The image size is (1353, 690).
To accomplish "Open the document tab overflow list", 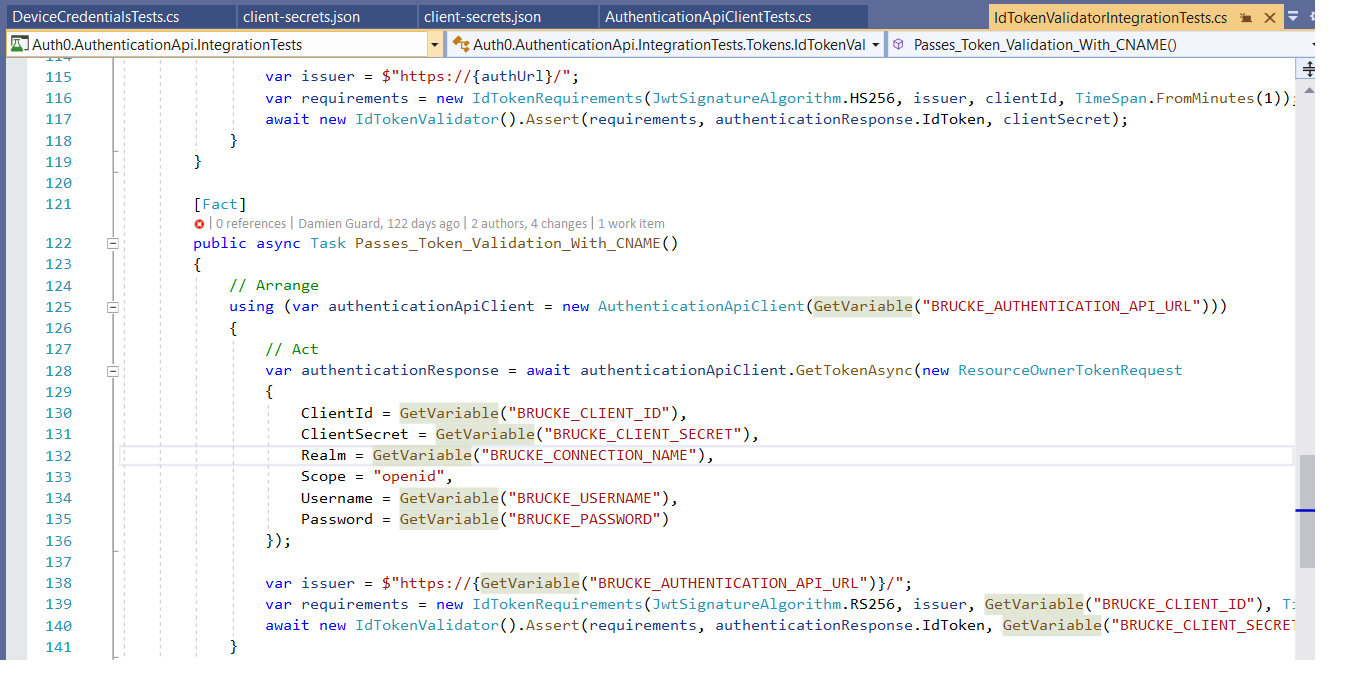I will (x=1293, y=17).
